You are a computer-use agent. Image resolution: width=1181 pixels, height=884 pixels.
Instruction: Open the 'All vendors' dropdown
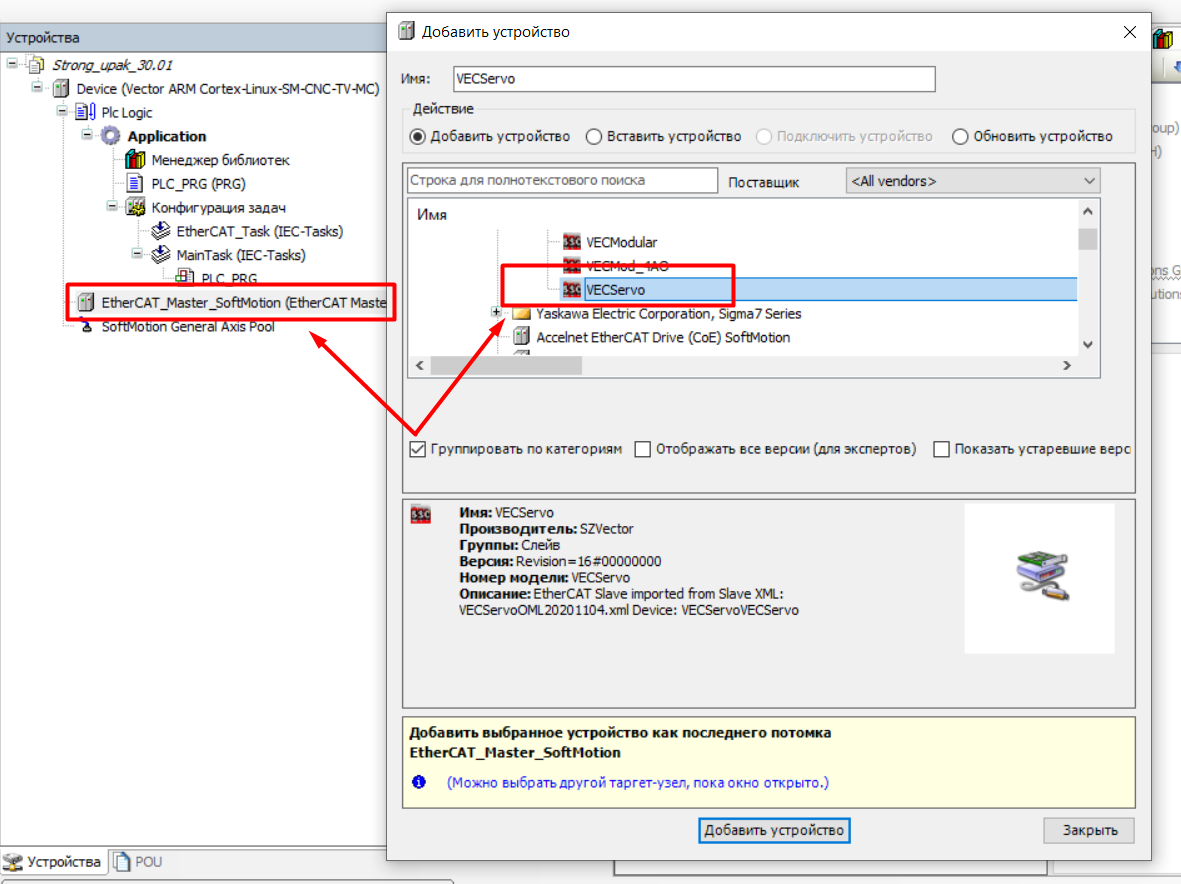(972, 181)
